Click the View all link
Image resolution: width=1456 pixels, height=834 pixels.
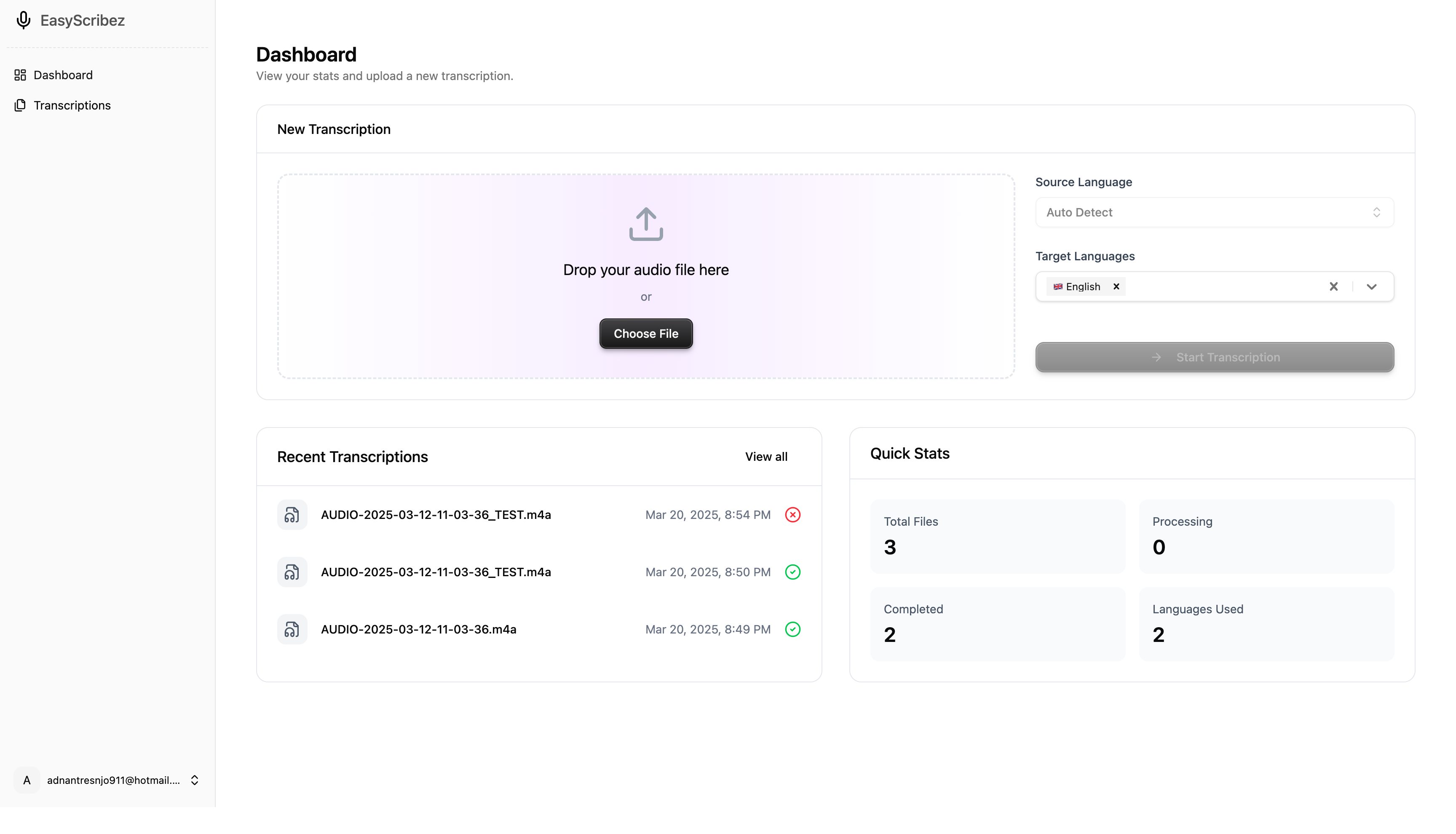[x=766, y=457]
